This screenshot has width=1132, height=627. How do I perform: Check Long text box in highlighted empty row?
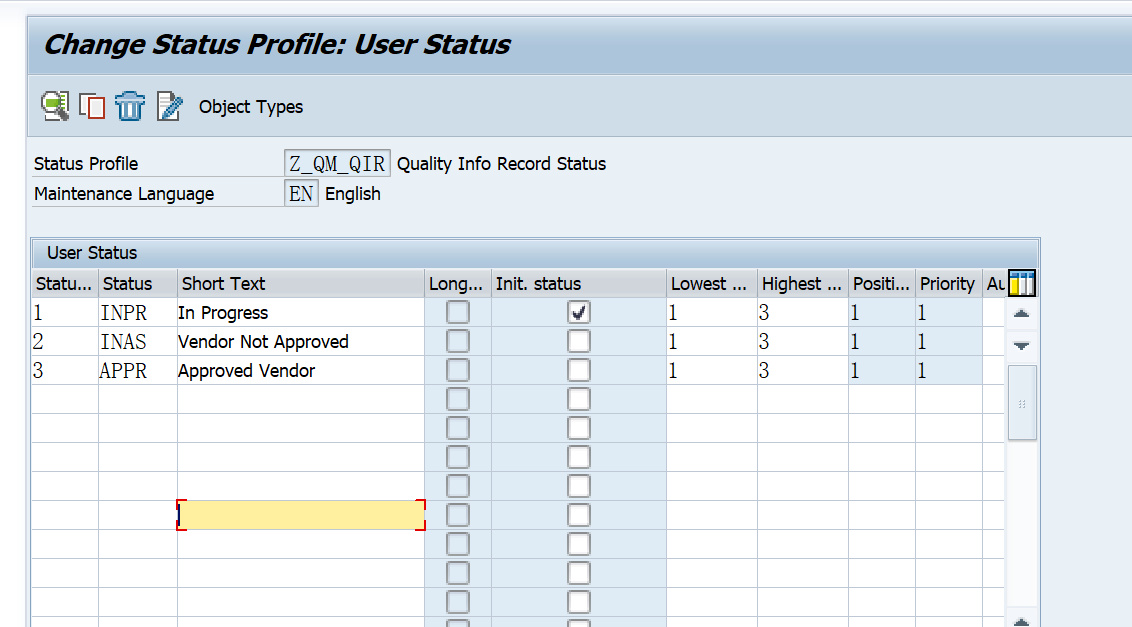(458, 515)
